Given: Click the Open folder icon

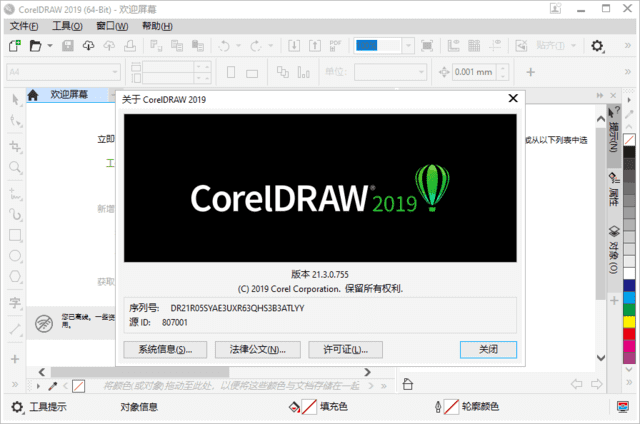Looking at the screenshot, I should tap(35, 46).
